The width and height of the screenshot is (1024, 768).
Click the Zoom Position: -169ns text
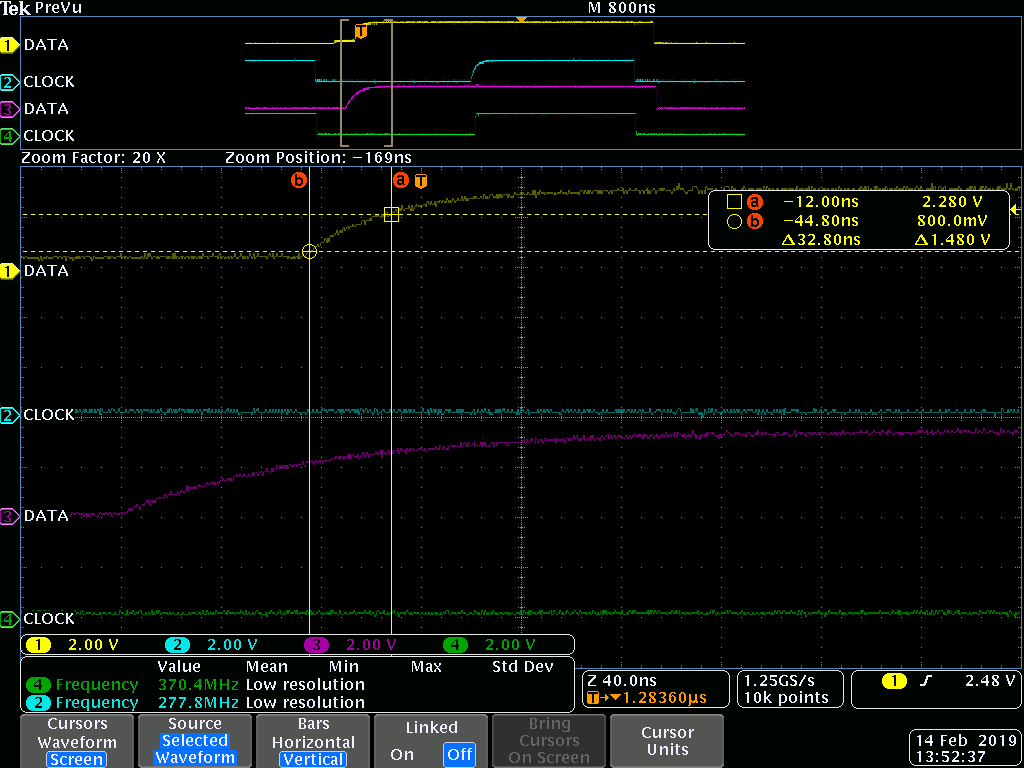pyautogui.click(x=319, y=158)
